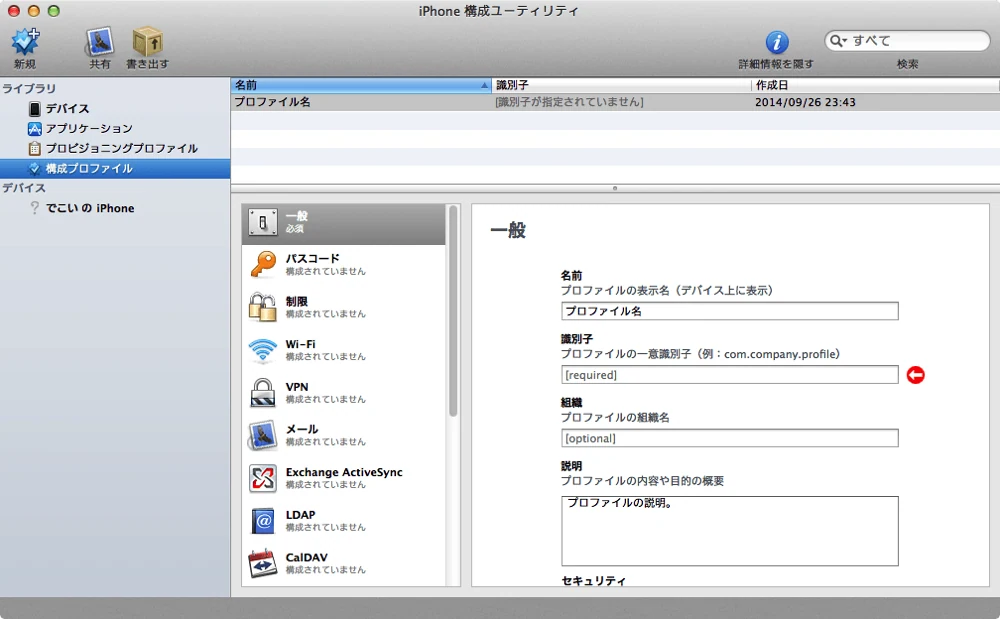Select the Exchange ActiveSync icon
The width and height of the screenshot is (1000, 619).
(x=263, y=478)
